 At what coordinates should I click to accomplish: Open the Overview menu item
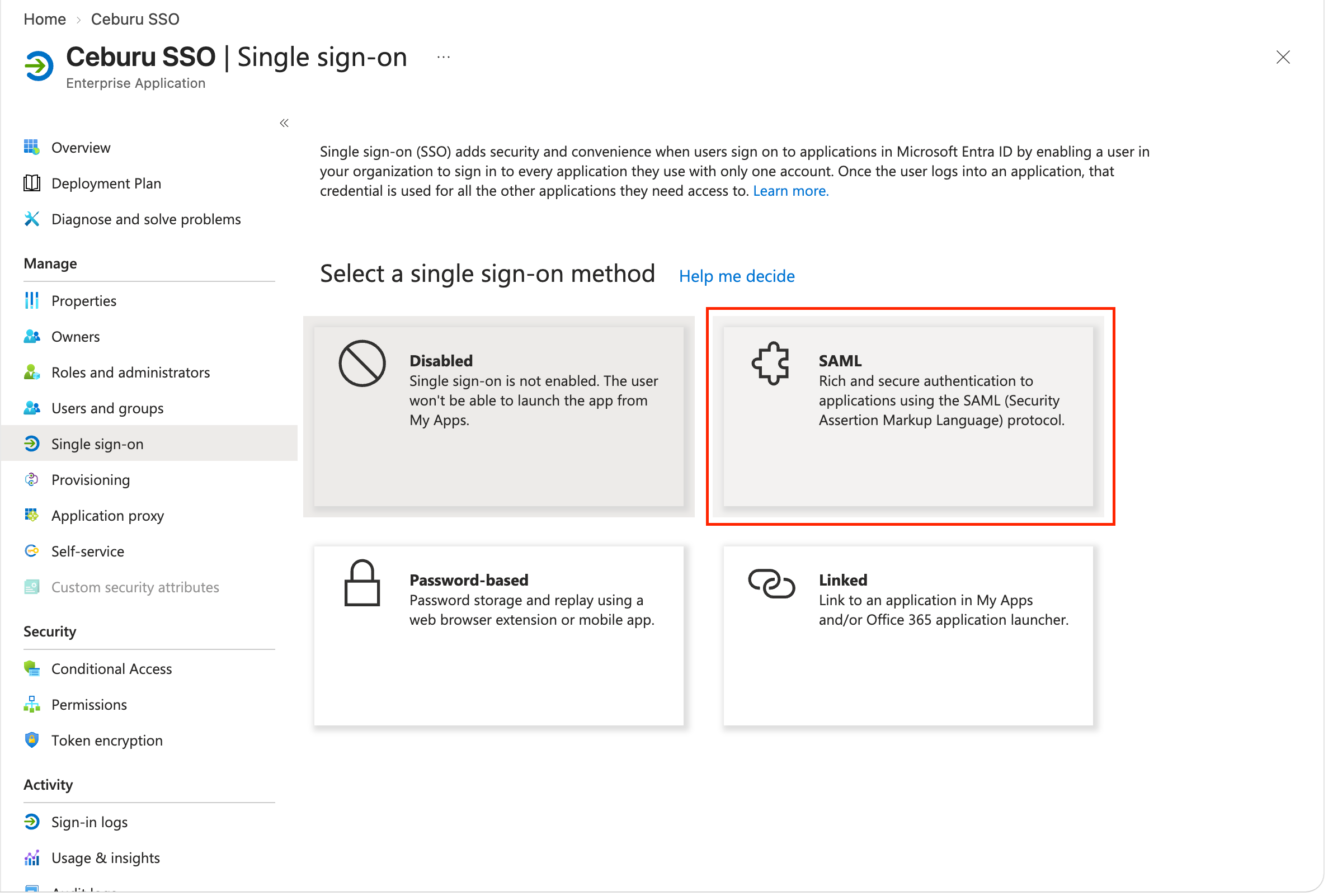point(150,148)
